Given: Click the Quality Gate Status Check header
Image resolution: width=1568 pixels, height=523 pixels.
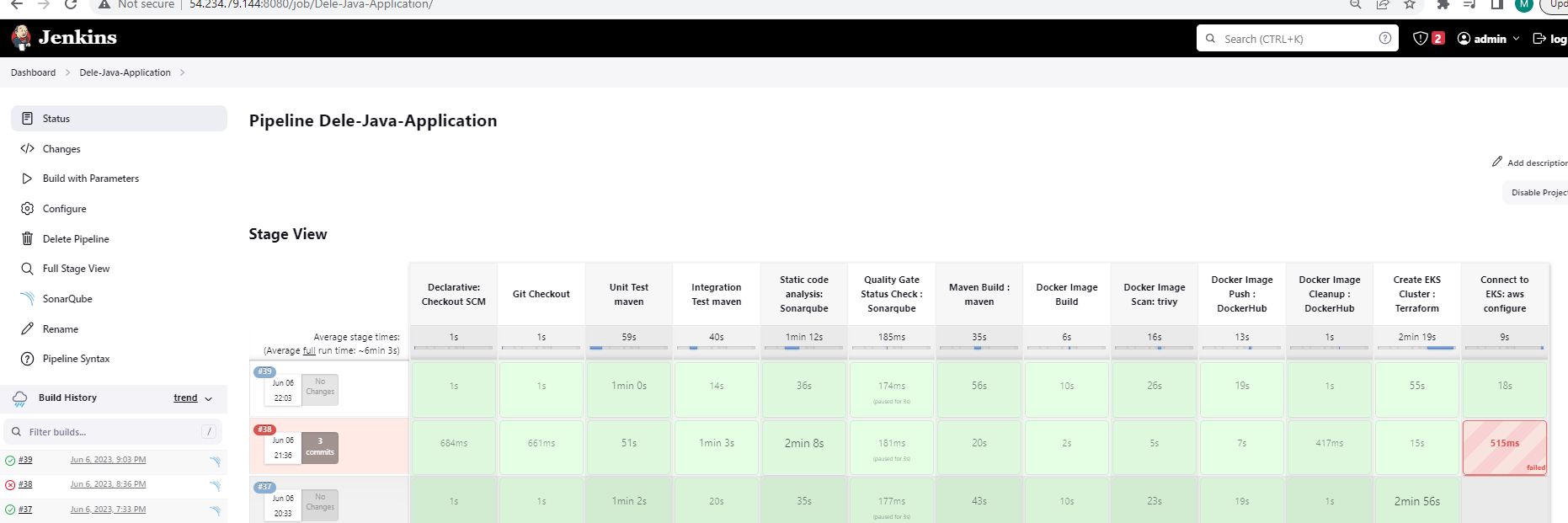Looking at the screenshot, I should tap(892, 294).
